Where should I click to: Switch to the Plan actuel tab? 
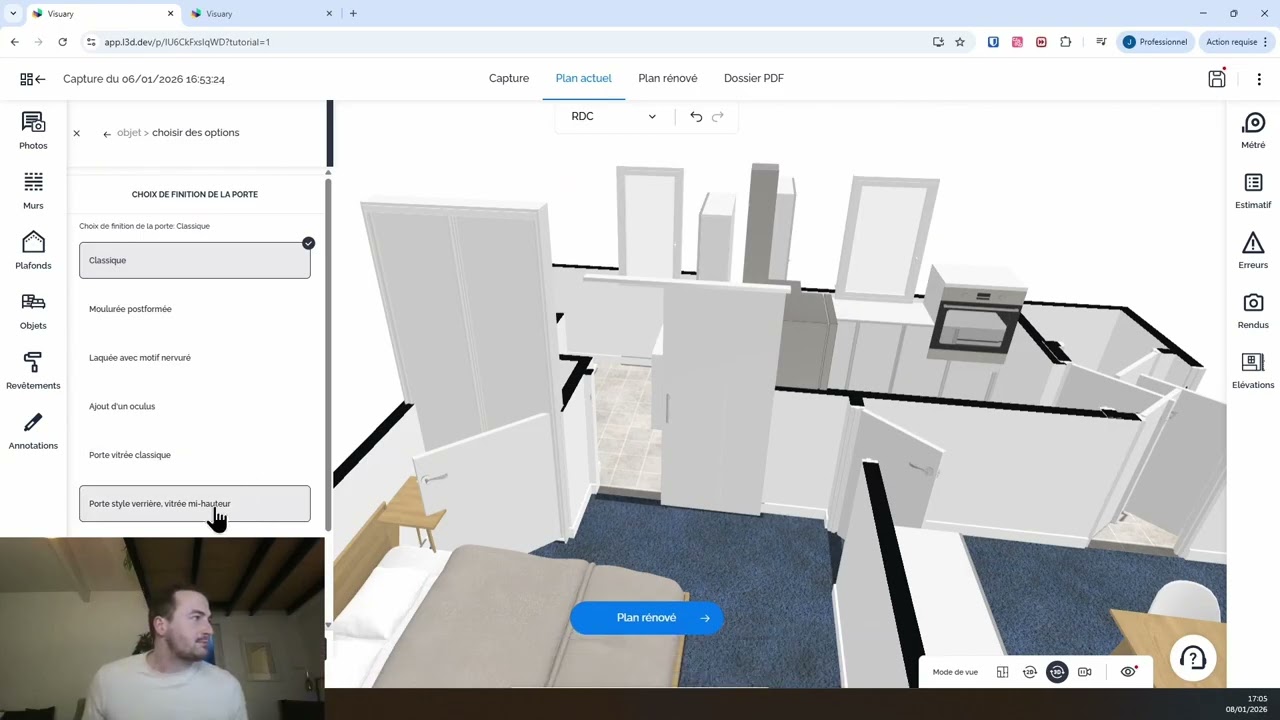583,78
